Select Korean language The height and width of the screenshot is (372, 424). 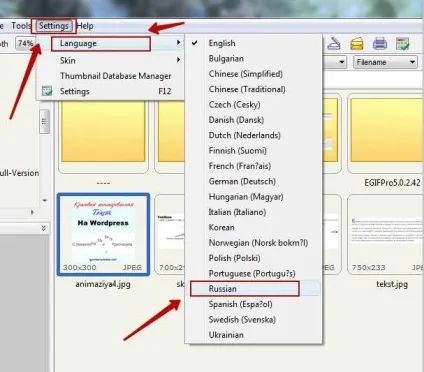[x=254, y=227]
